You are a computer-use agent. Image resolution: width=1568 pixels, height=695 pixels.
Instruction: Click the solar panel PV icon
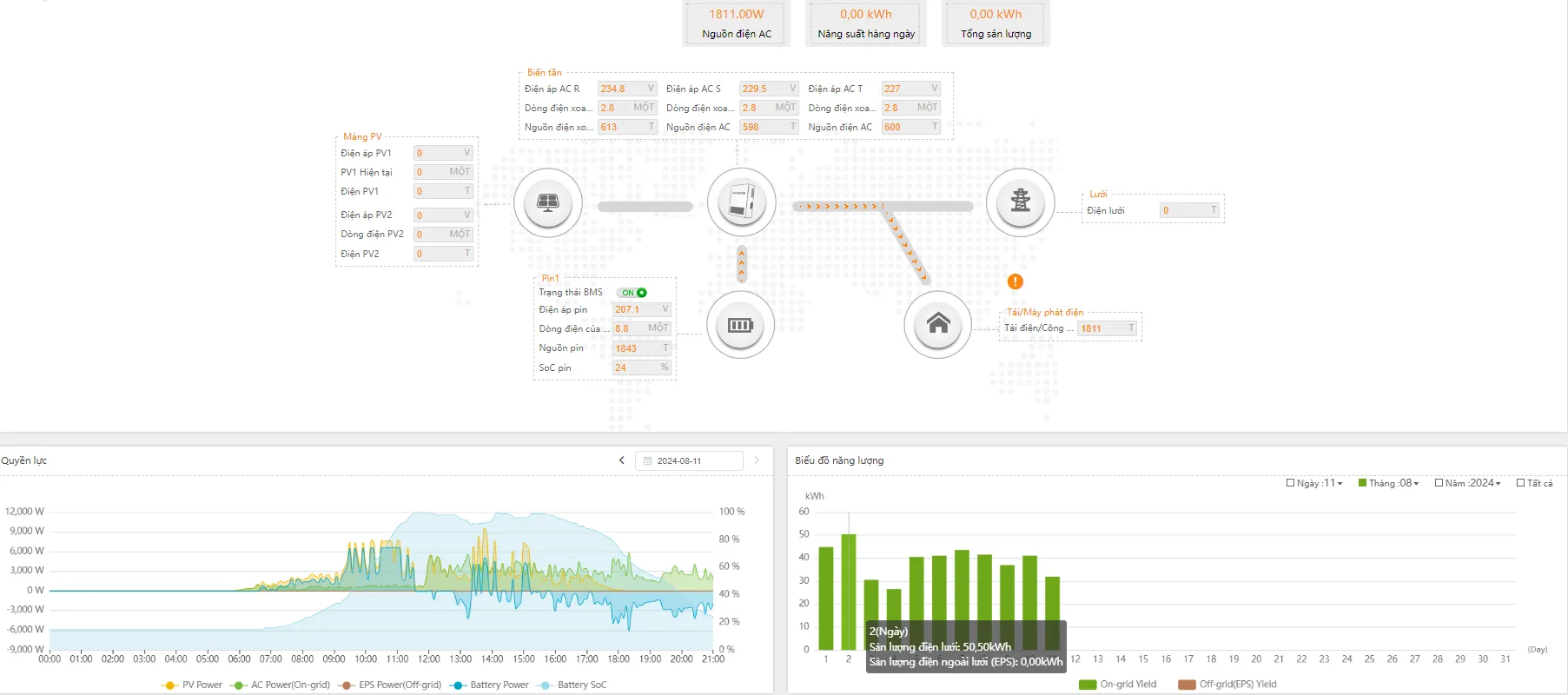coord(548,202)
